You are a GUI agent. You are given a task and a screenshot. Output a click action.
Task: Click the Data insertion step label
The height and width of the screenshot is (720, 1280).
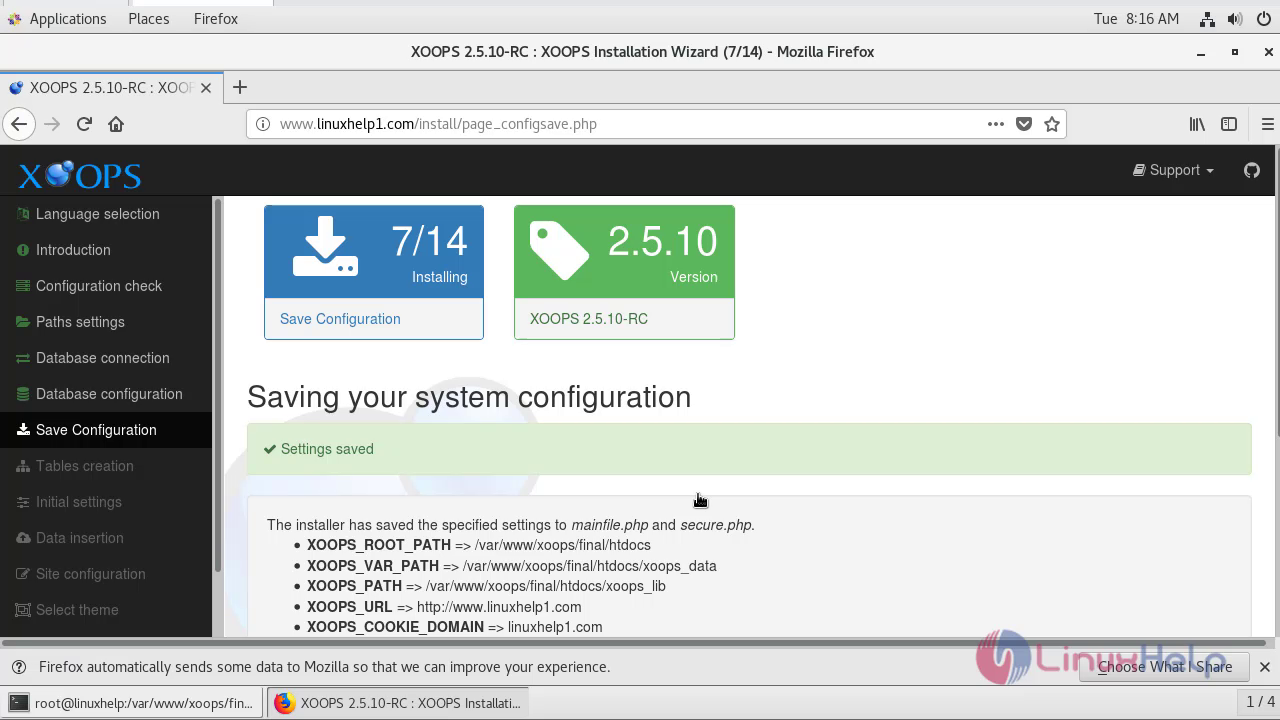click(80, 538)
